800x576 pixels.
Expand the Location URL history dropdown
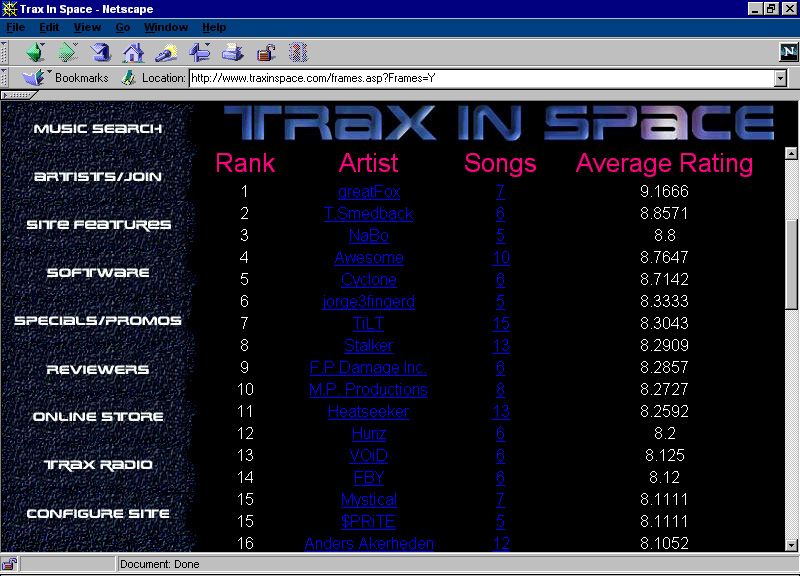point(780,78)
